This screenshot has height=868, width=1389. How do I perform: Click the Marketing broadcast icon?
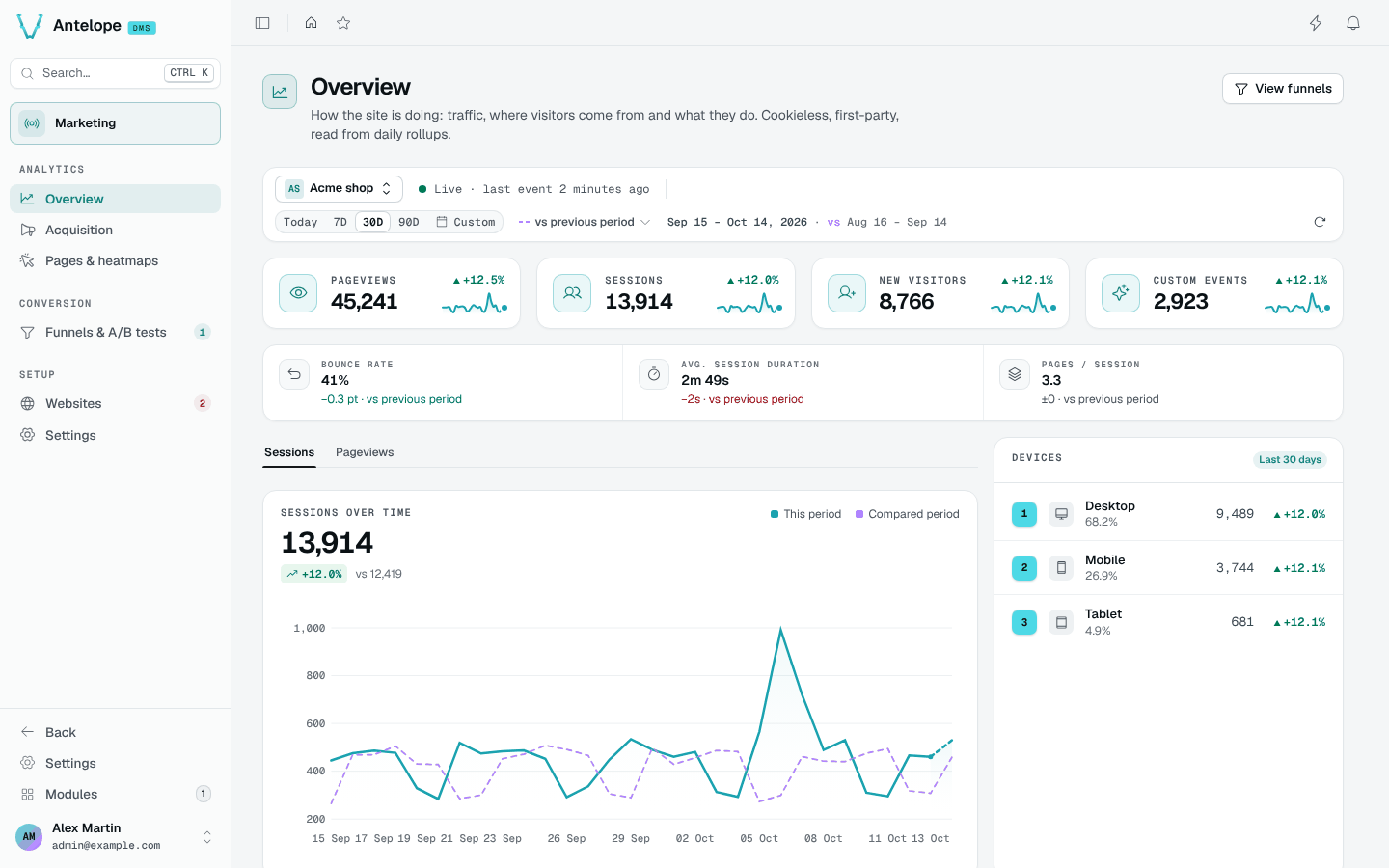[x=32, y=123]
